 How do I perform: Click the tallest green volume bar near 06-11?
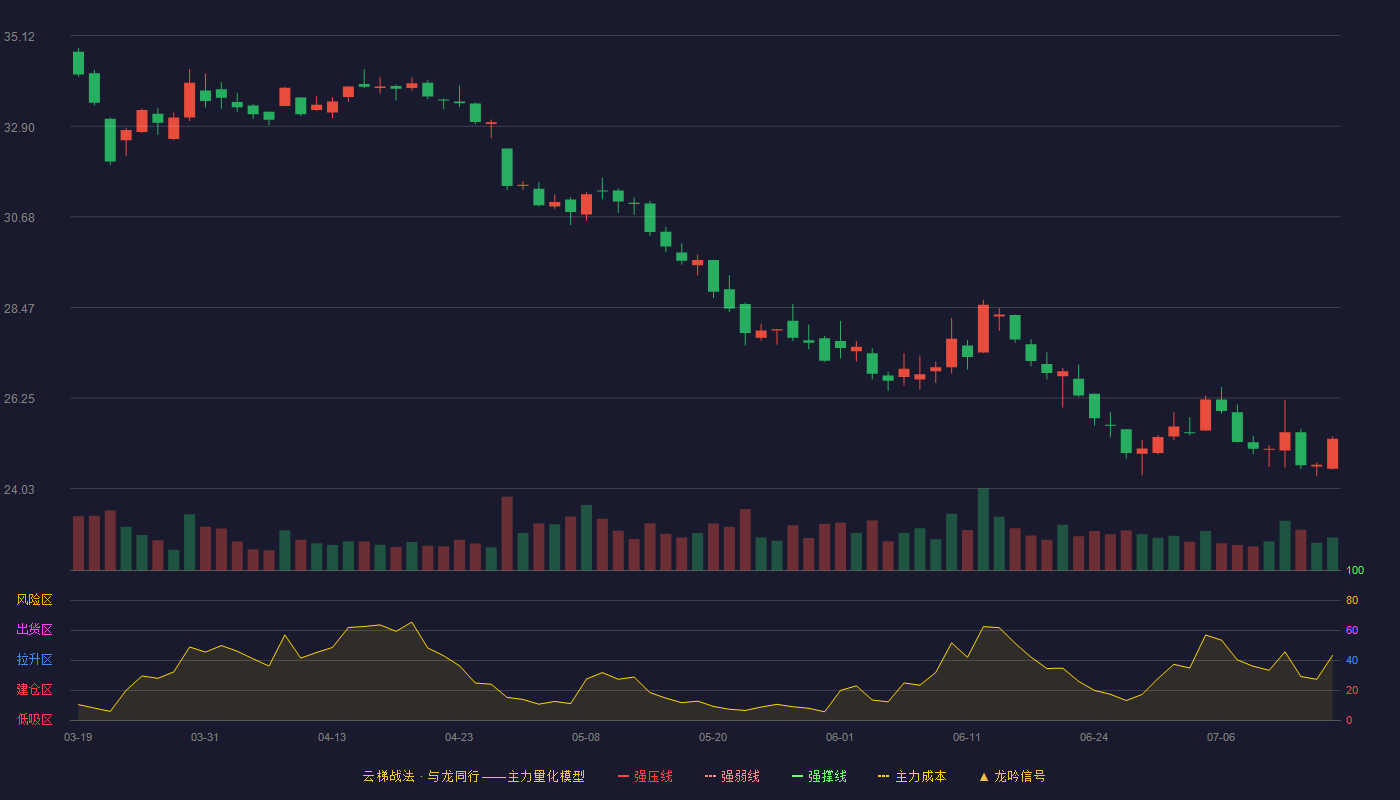point(983,529)
